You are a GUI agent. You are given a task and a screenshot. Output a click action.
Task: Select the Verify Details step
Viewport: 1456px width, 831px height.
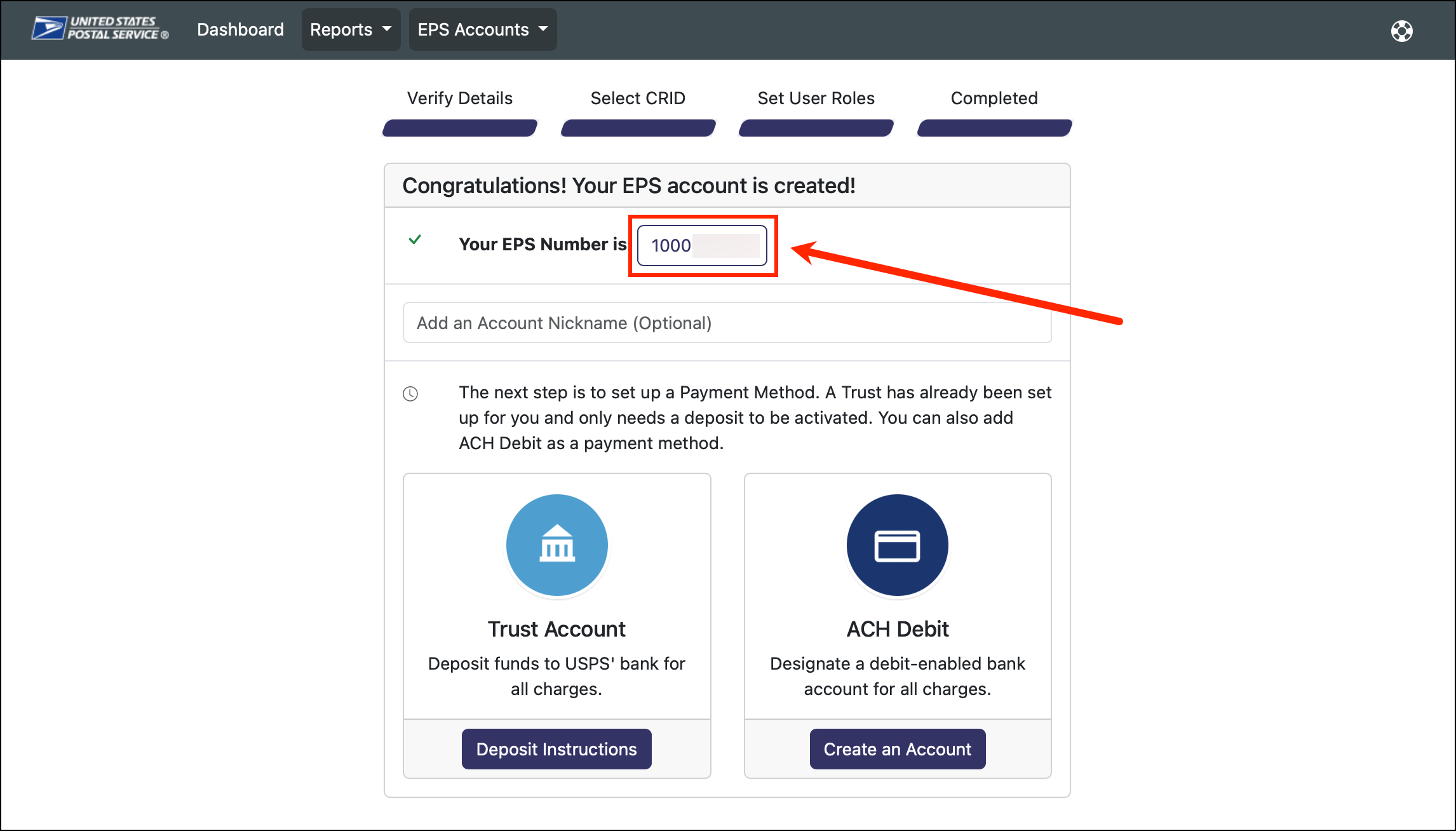459,98
